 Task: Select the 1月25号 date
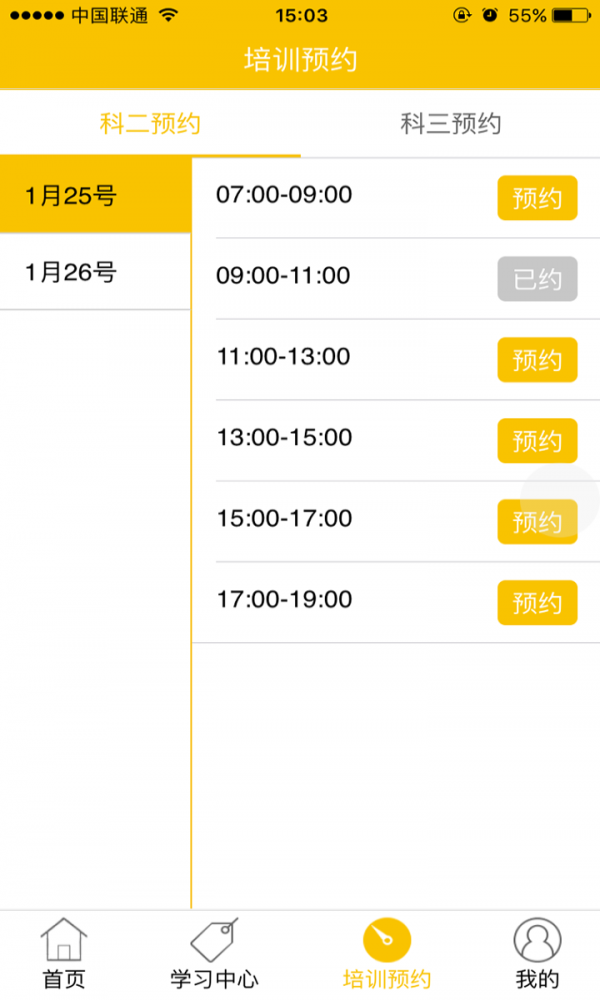coord(95,196)
